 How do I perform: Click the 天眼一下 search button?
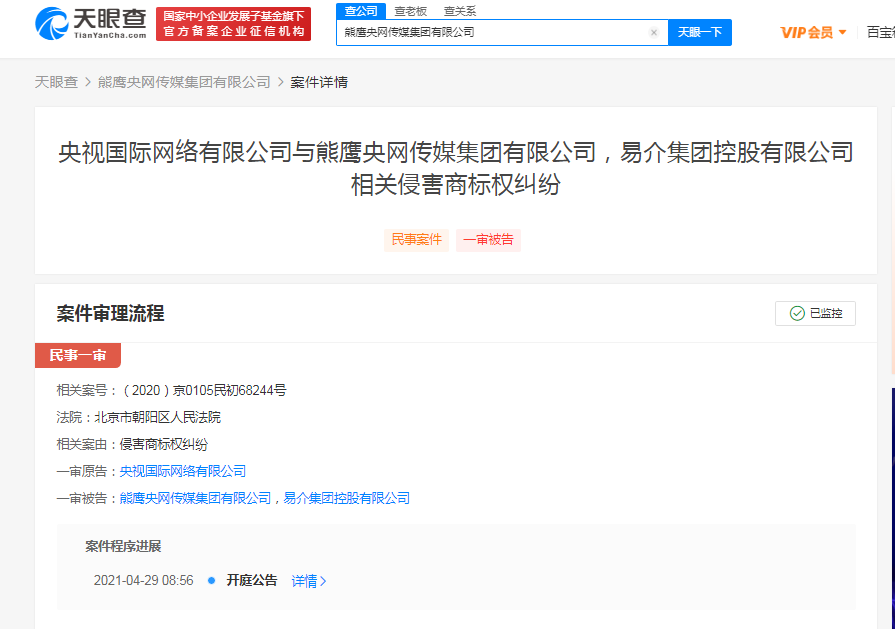point(700,33)
